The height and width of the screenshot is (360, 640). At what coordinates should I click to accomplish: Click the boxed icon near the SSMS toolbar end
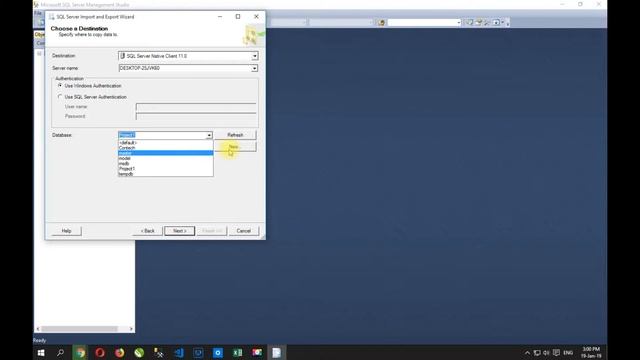point(496,22)
